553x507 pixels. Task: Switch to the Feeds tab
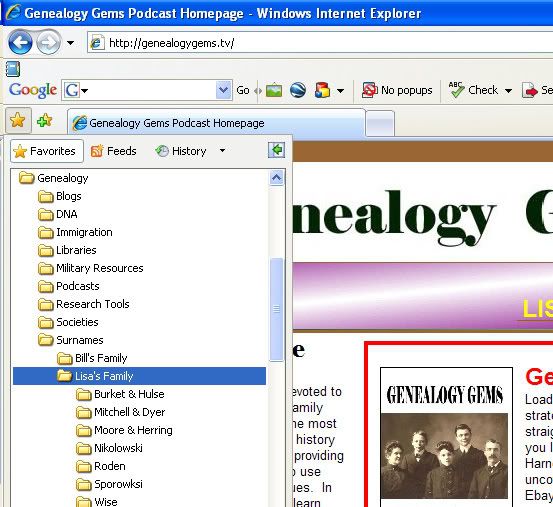114,151
